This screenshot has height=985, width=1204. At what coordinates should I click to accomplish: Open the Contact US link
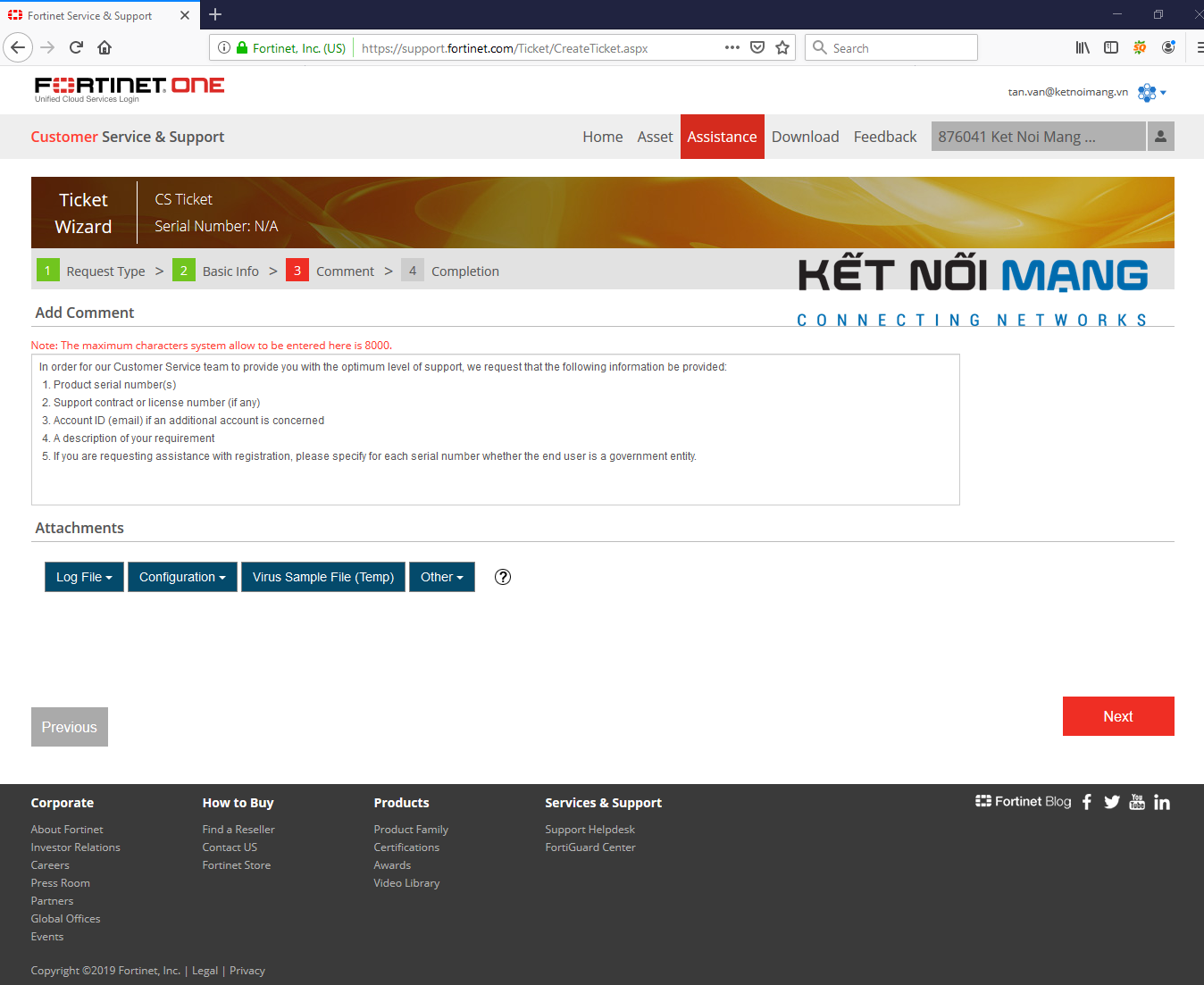click(230, 847)
